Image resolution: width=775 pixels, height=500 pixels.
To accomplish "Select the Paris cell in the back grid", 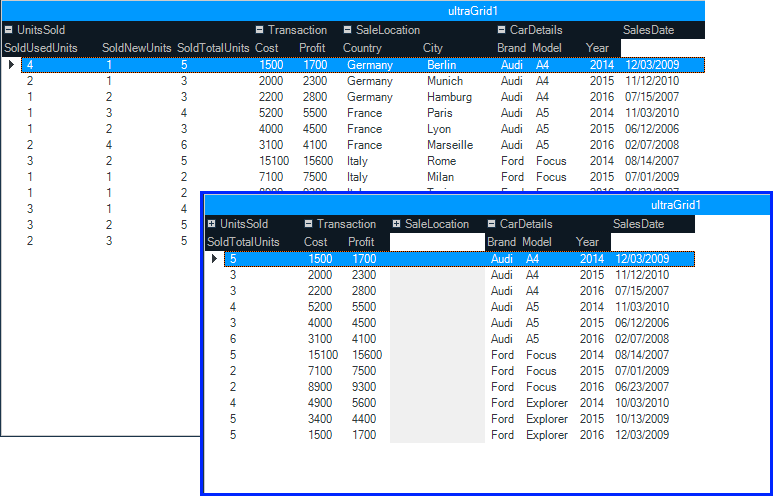I will coord(439,113).
